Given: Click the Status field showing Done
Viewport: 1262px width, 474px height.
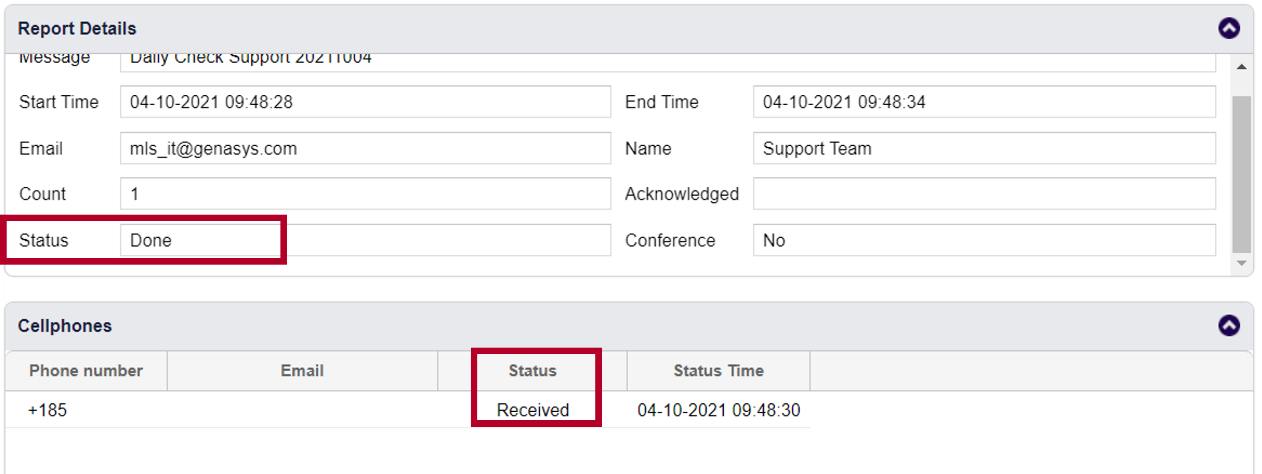Looking at the screenshot, I should coord(364,240).
